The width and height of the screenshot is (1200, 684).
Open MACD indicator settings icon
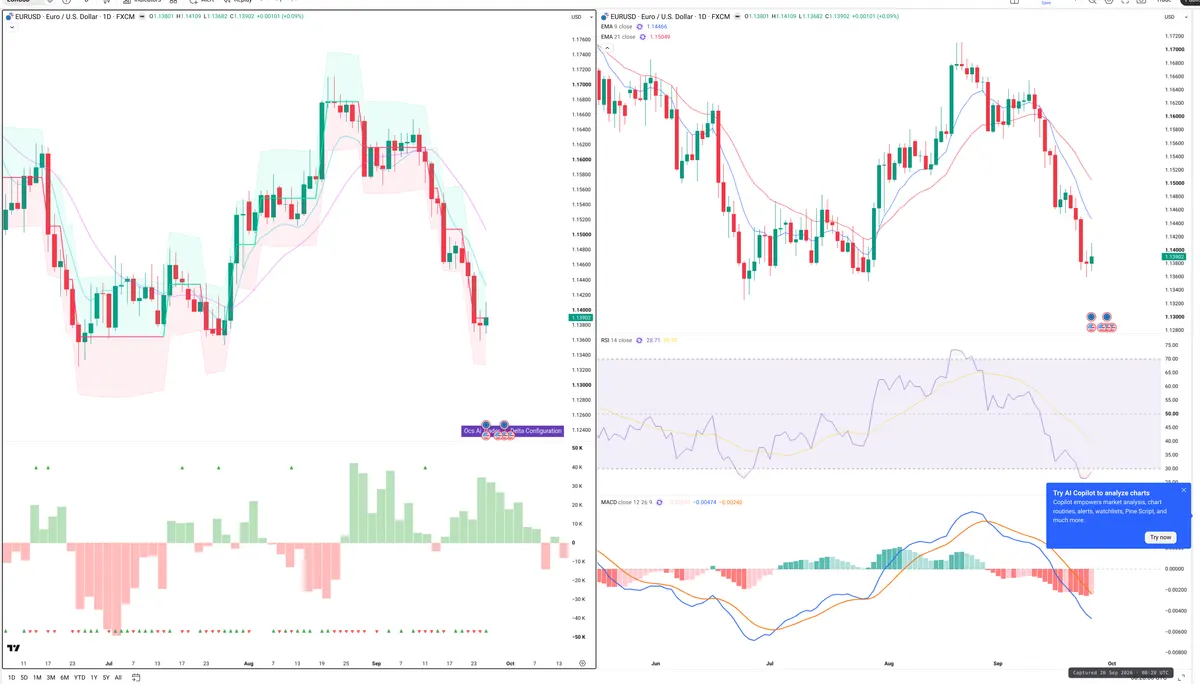(x=659, y=502)
